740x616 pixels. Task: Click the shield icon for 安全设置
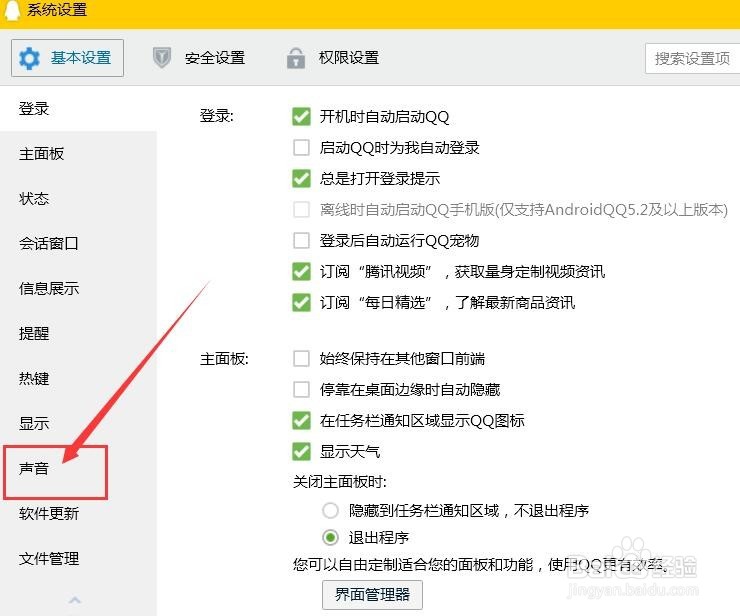pos(161,58)
